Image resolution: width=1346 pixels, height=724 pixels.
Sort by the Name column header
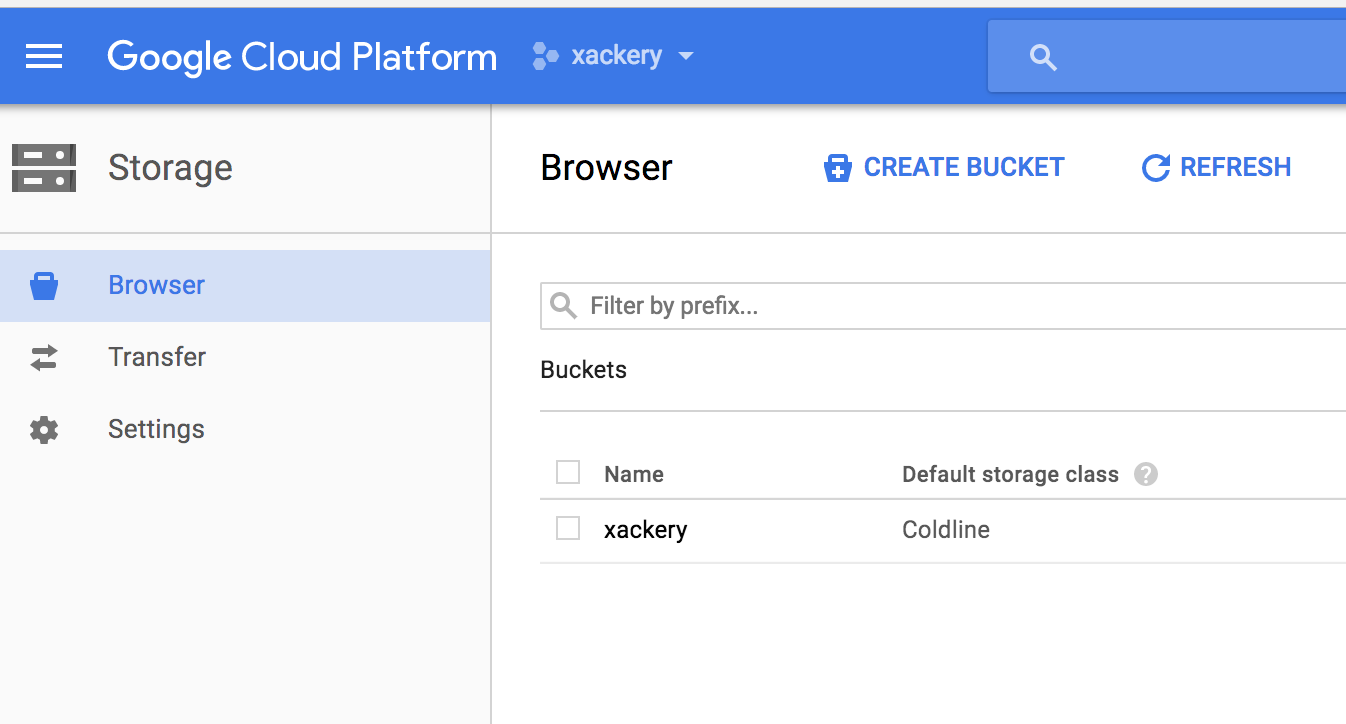point(634,474)
